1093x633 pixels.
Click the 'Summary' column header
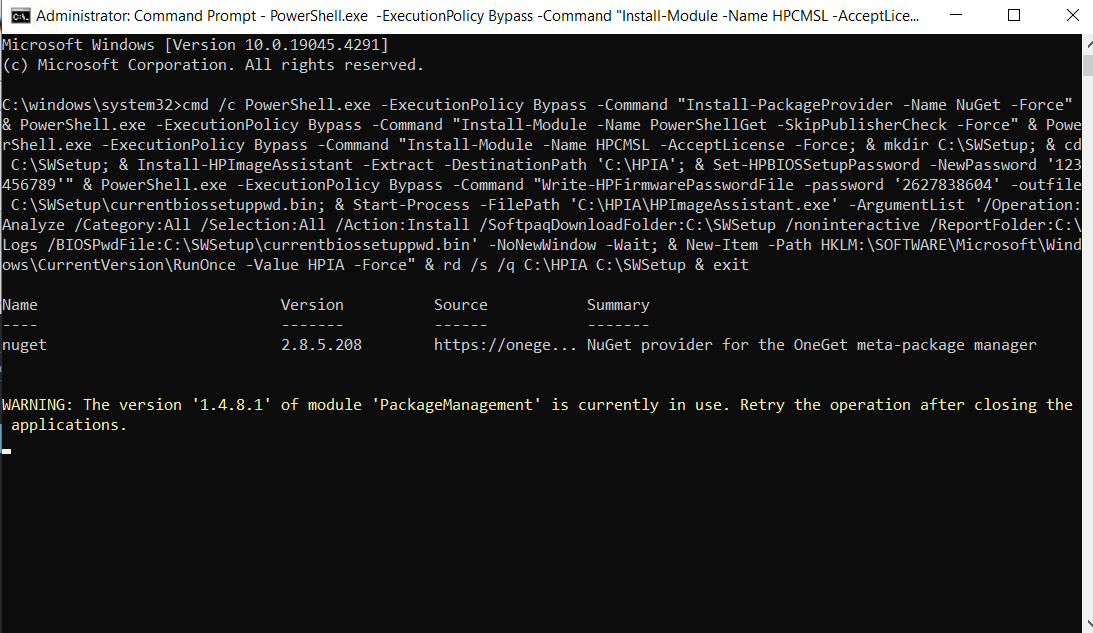618,305
